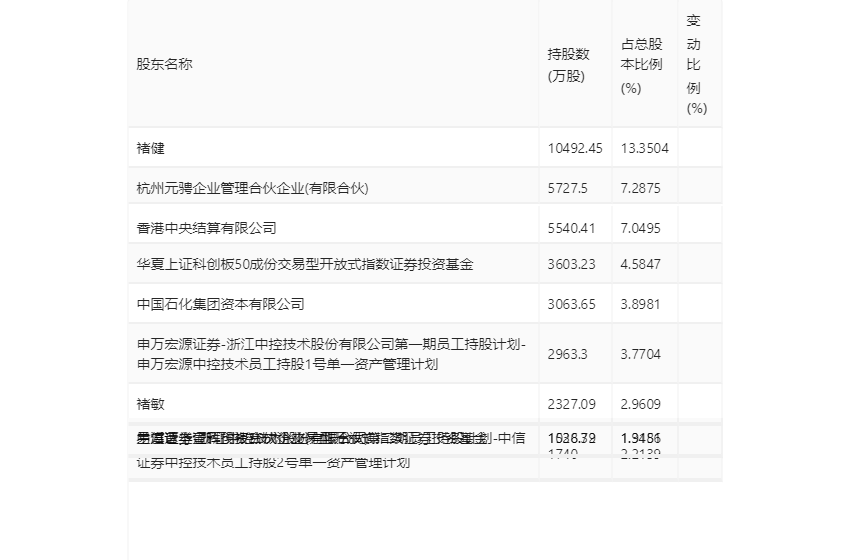Select shareholder name 褚敏
This screenshot has width=850, height=560.
(150, 404)
